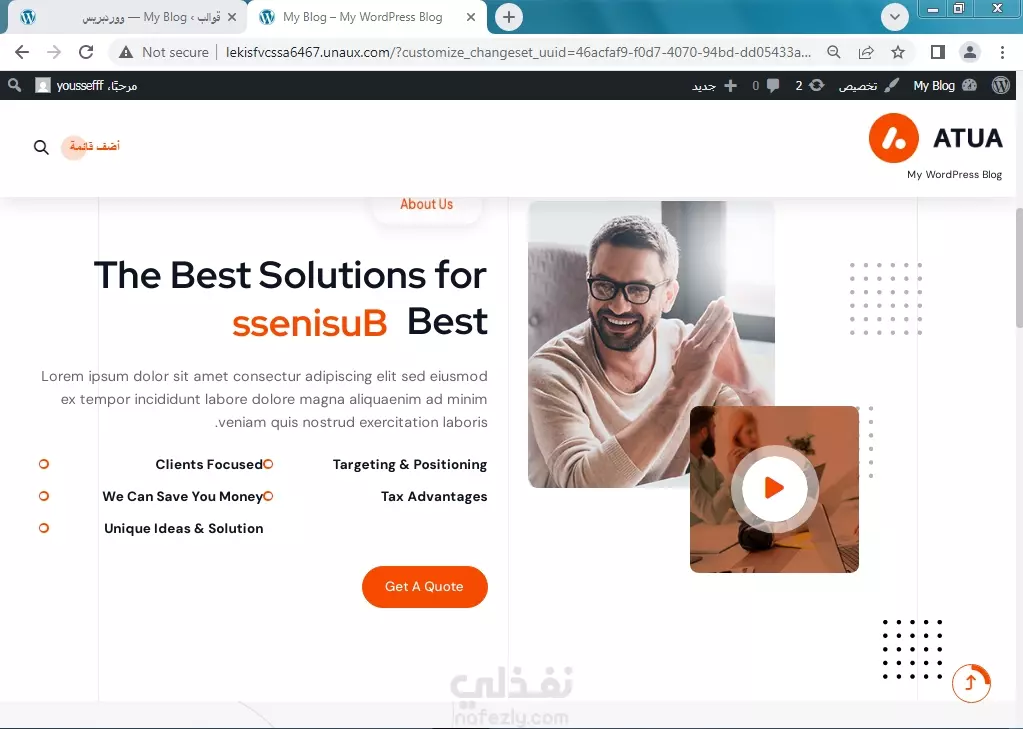This screenshot has width=1023, height=729.
Task: Click the Get A Quote button
Action: click(425, 587)
